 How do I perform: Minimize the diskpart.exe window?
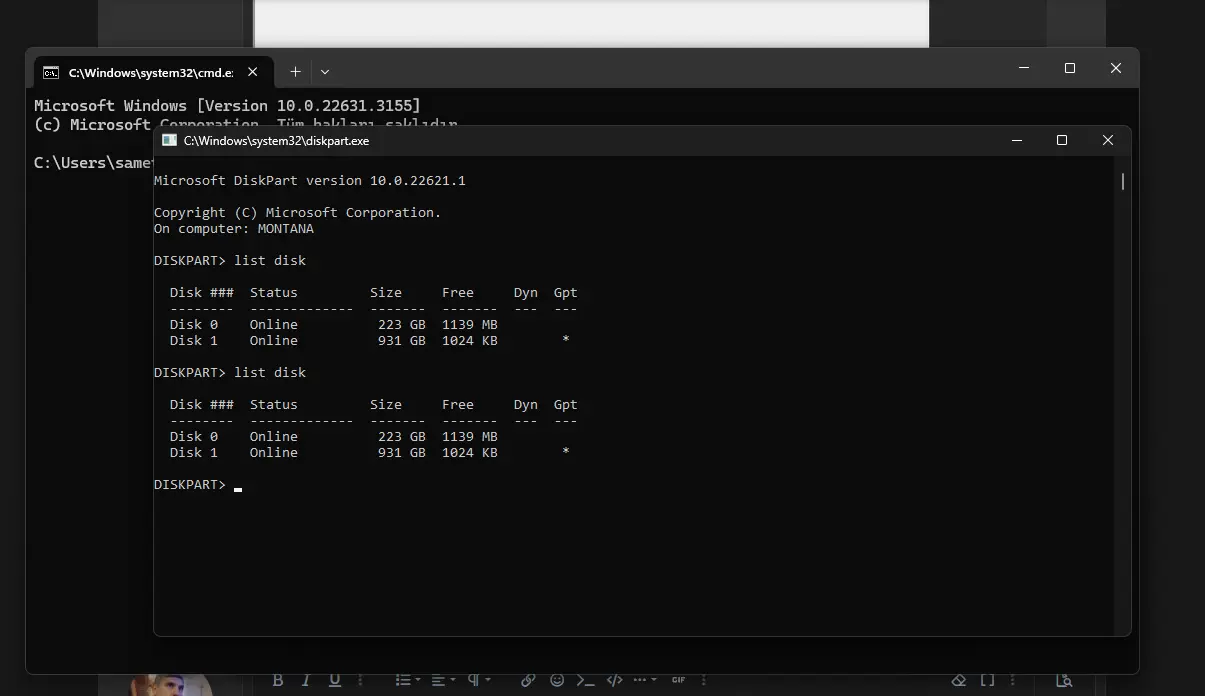coord(1017,141)
